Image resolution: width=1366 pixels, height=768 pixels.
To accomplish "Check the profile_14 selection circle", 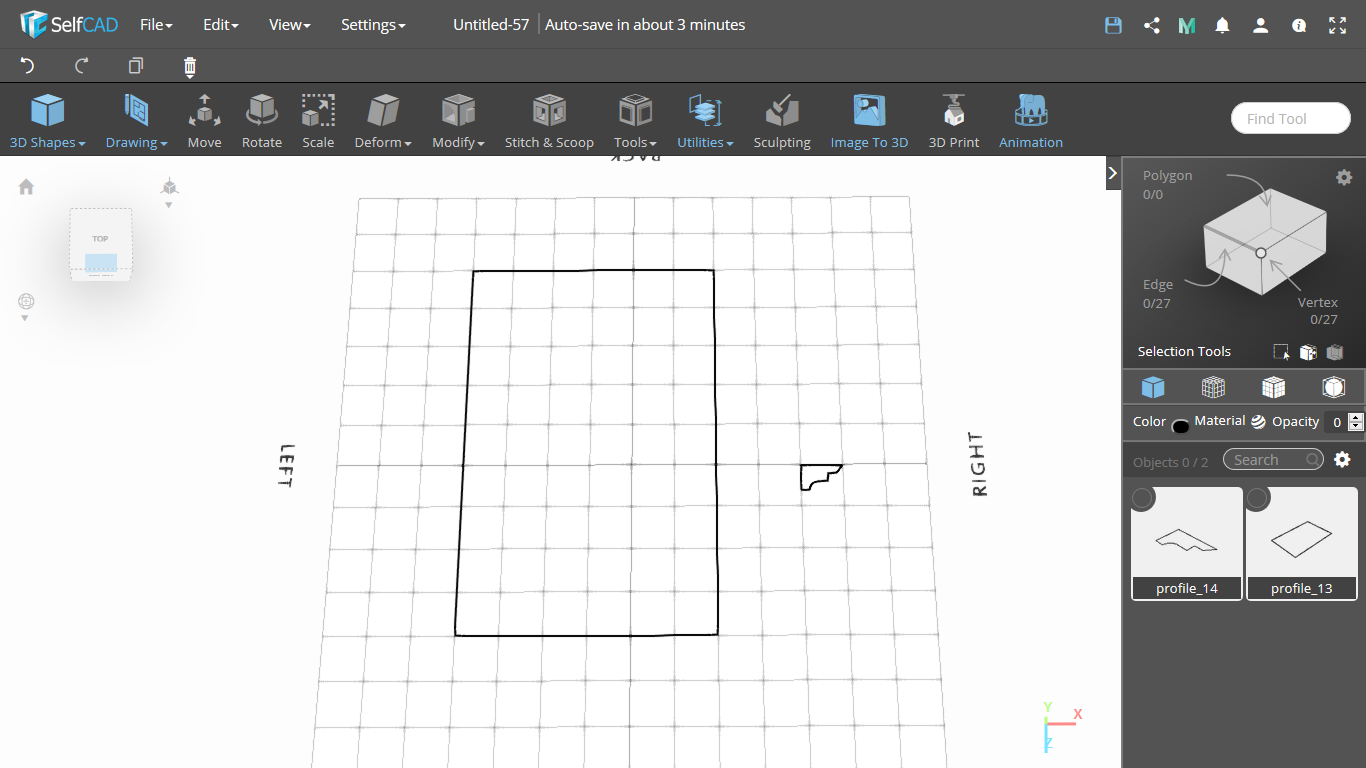I will 1143,498.
